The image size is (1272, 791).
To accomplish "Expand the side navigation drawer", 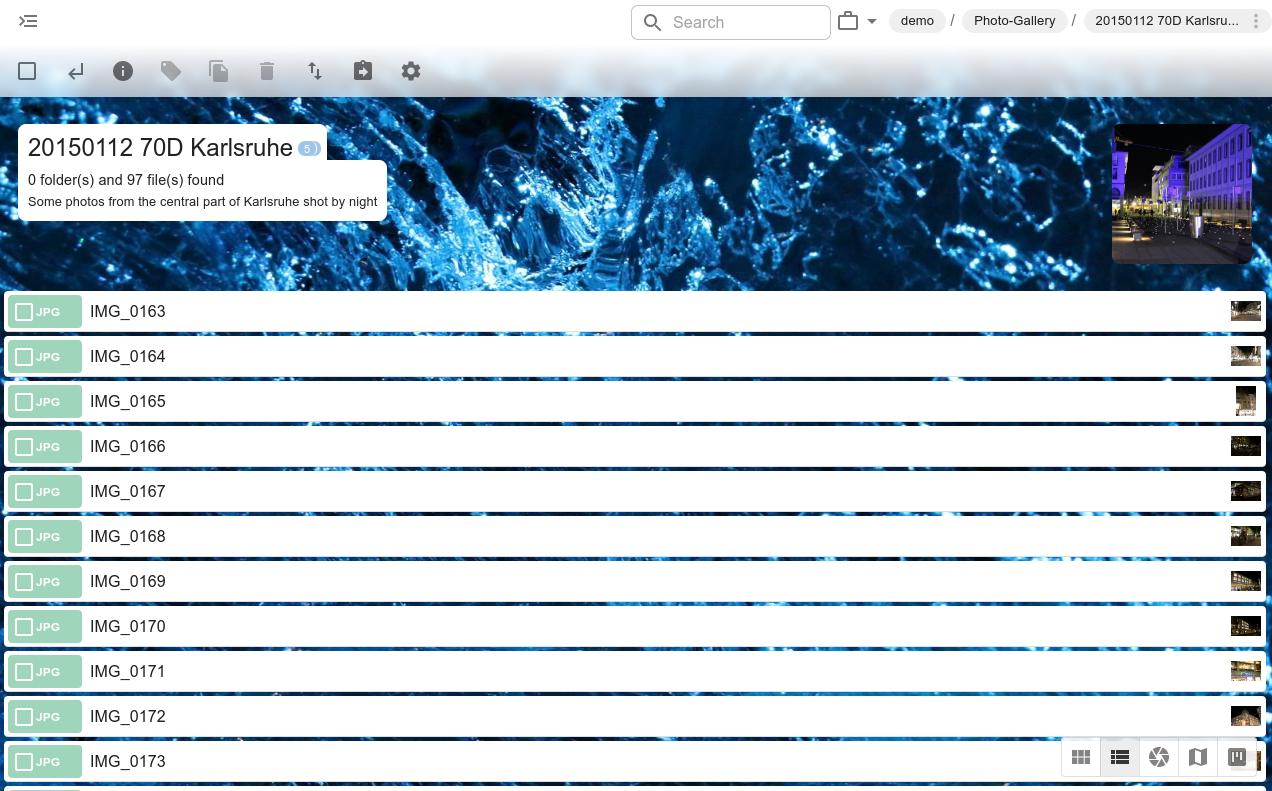I will (x=28, y=21).
